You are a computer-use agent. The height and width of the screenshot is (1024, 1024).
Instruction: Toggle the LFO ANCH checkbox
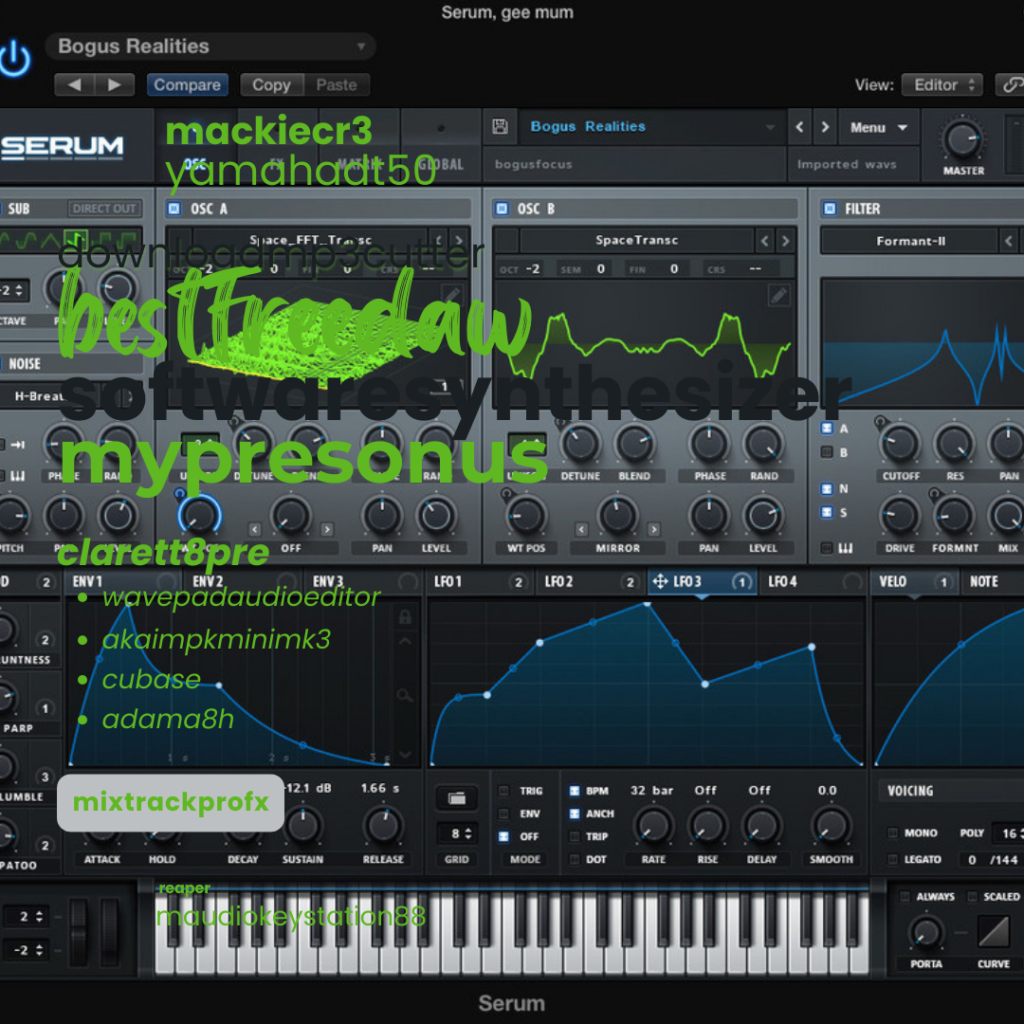pos(575,814)
